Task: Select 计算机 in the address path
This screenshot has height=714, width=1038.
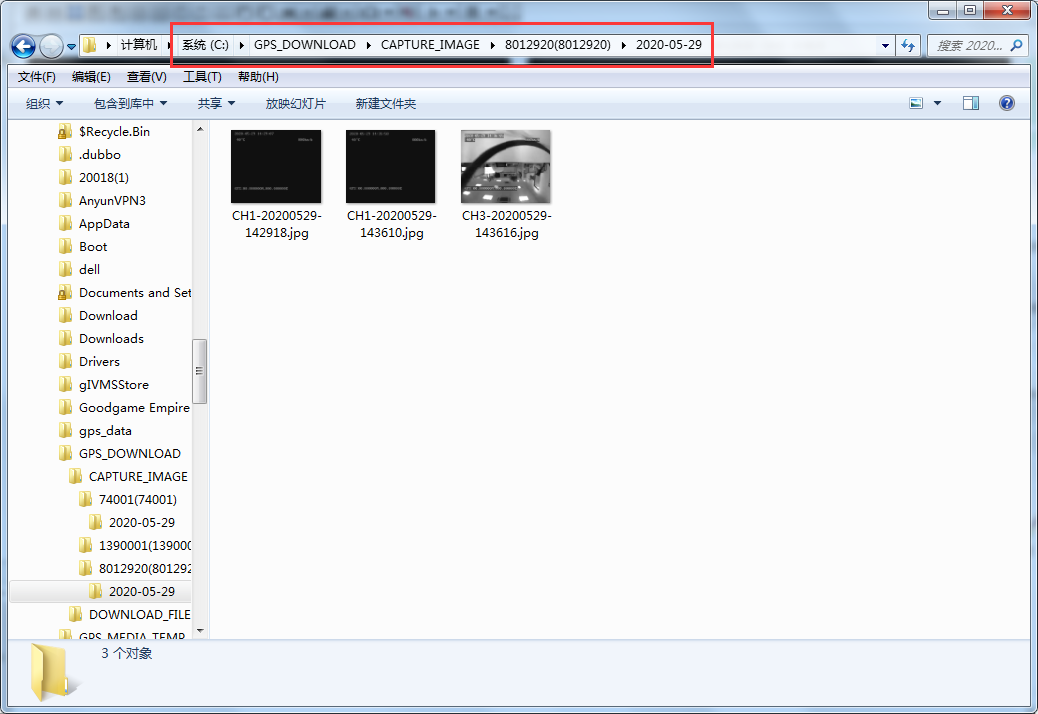Action: [139, 44]
